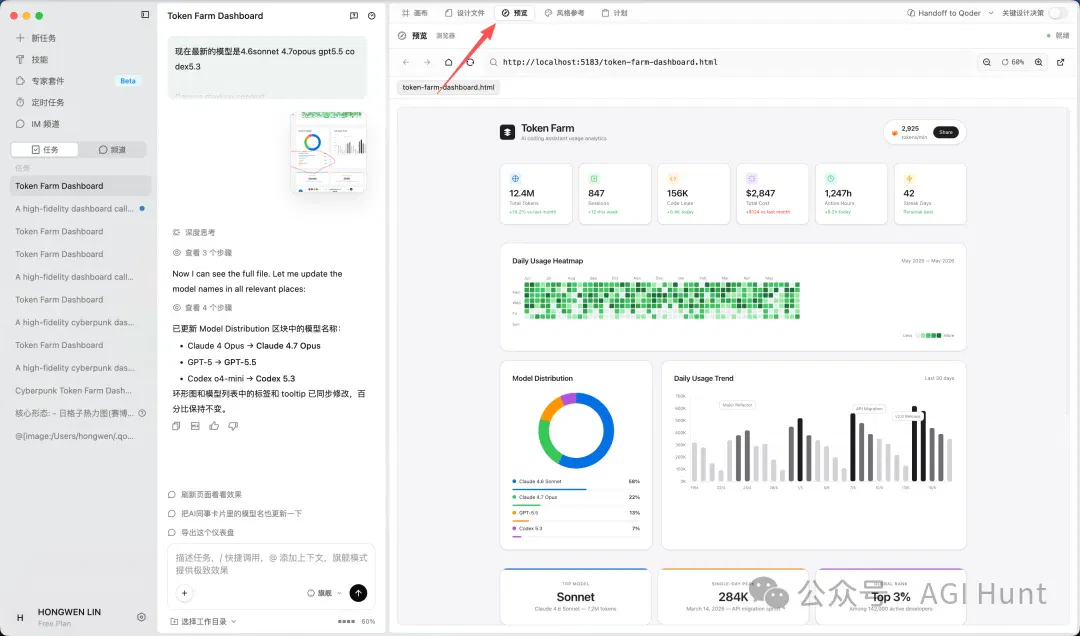This screenshot has height=636, width=1080.
Task: Go forward in the preview browser
Action: pos(427,62)
